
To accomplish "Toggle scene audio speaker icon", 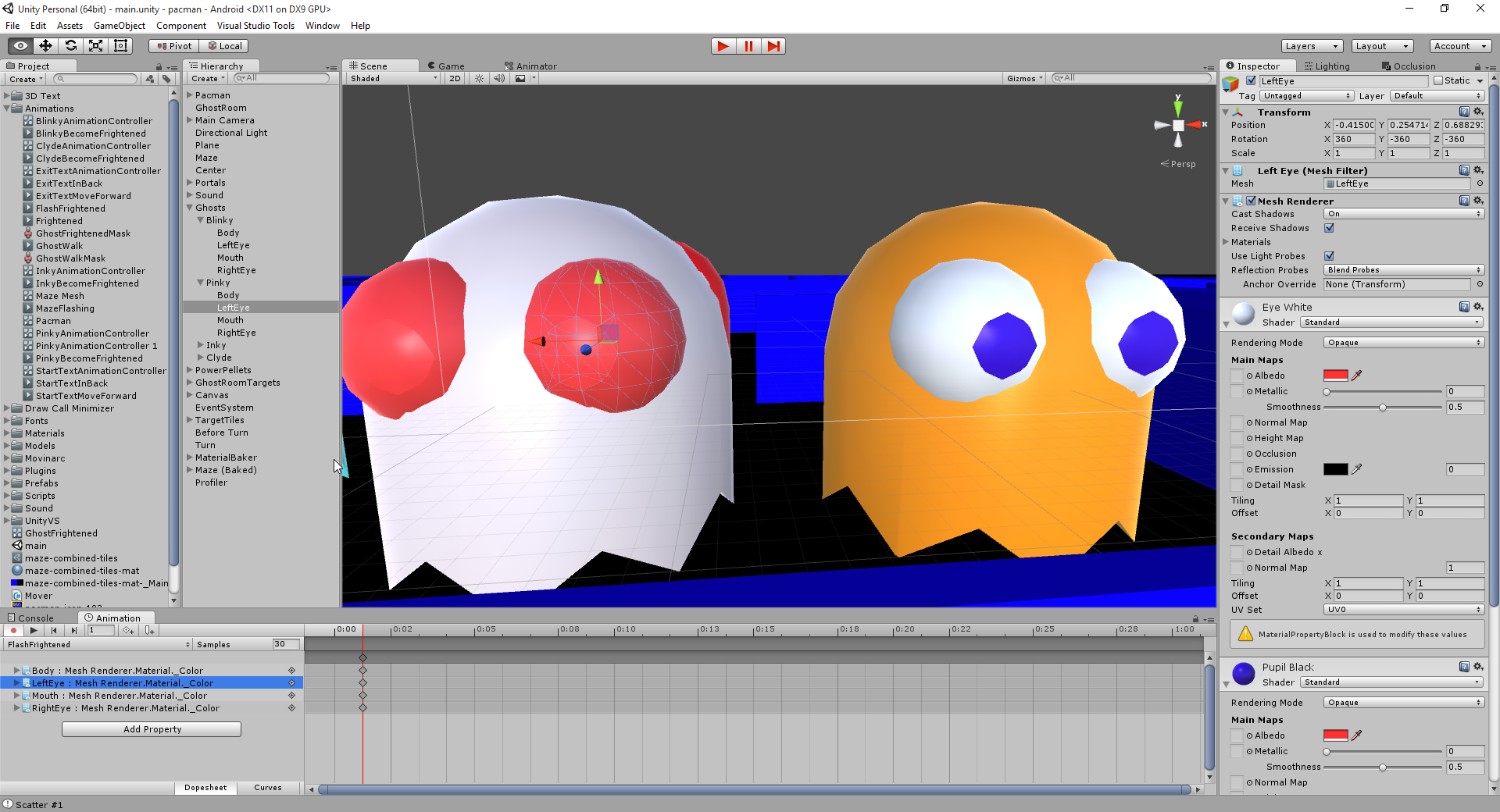I will tap(499, 79).
